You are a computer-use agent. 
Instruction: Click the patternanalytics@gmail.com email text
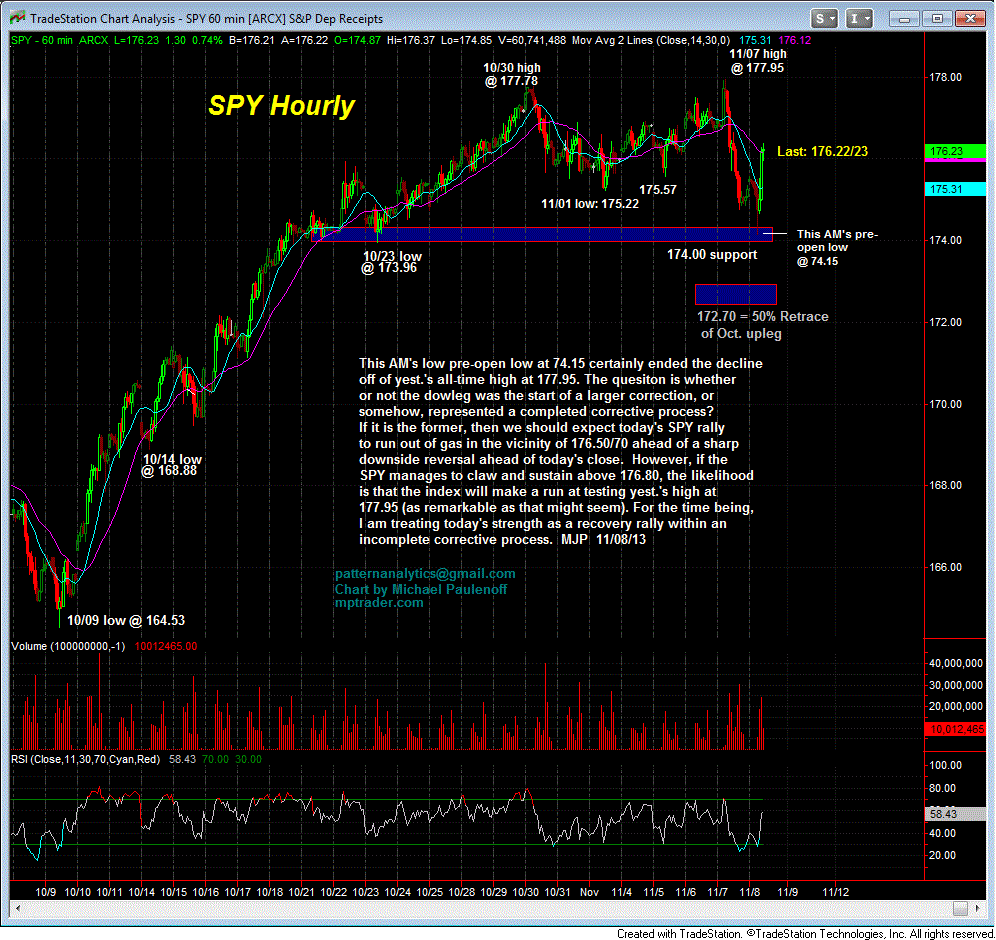coord(425,574)
